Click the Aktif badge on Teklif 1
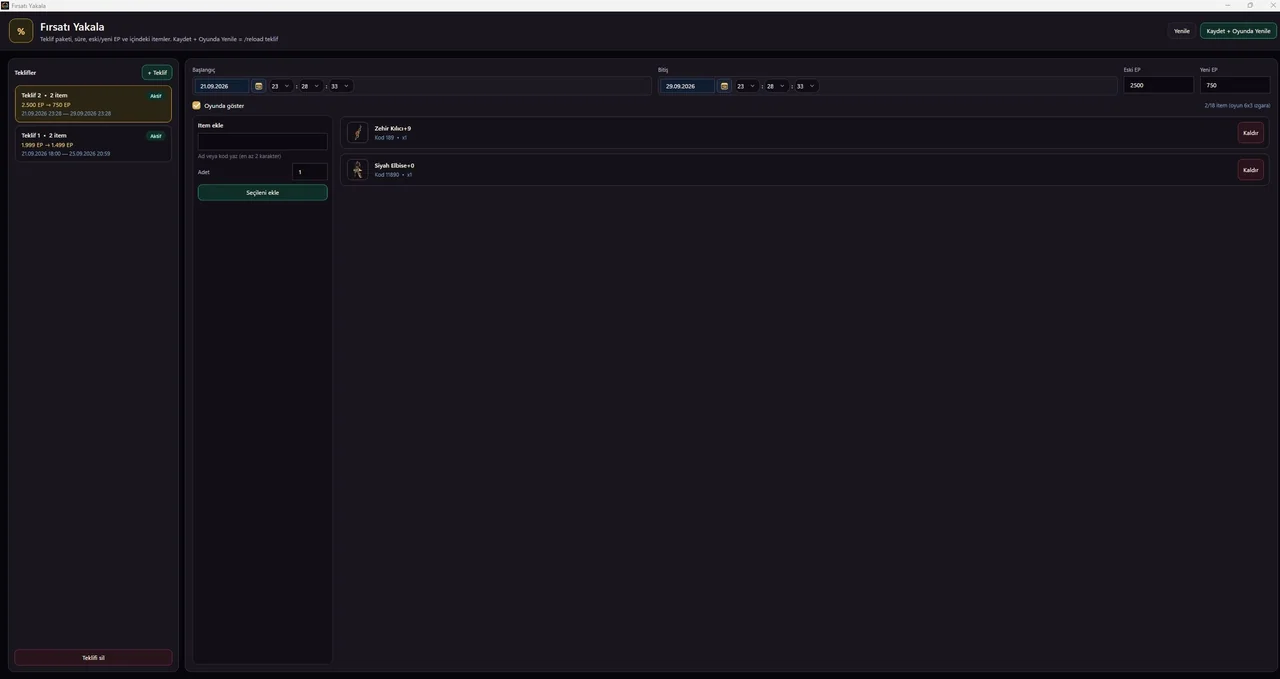The image size is (1280, 679). point(156,136)
